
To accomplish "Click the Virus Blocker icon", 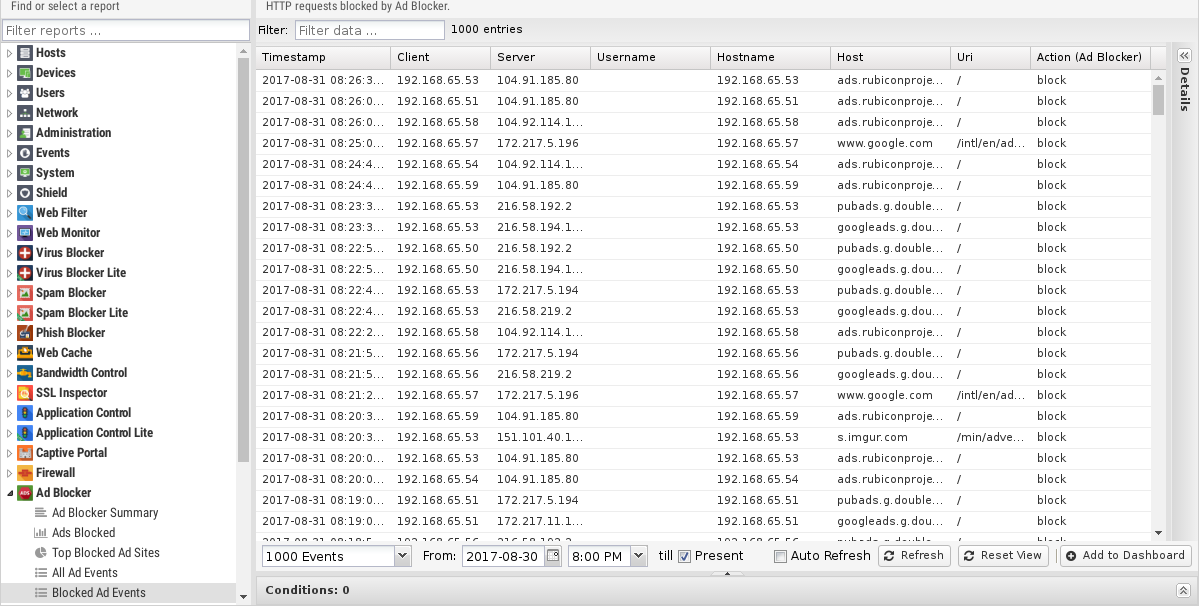I will (x=25, y=253).
